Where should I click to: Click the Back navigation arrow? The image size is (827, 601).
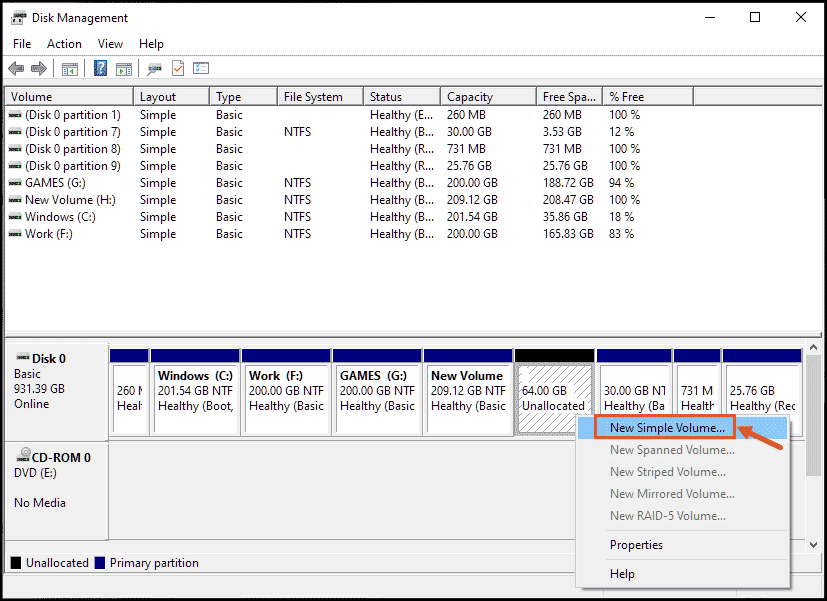point(16,68)
